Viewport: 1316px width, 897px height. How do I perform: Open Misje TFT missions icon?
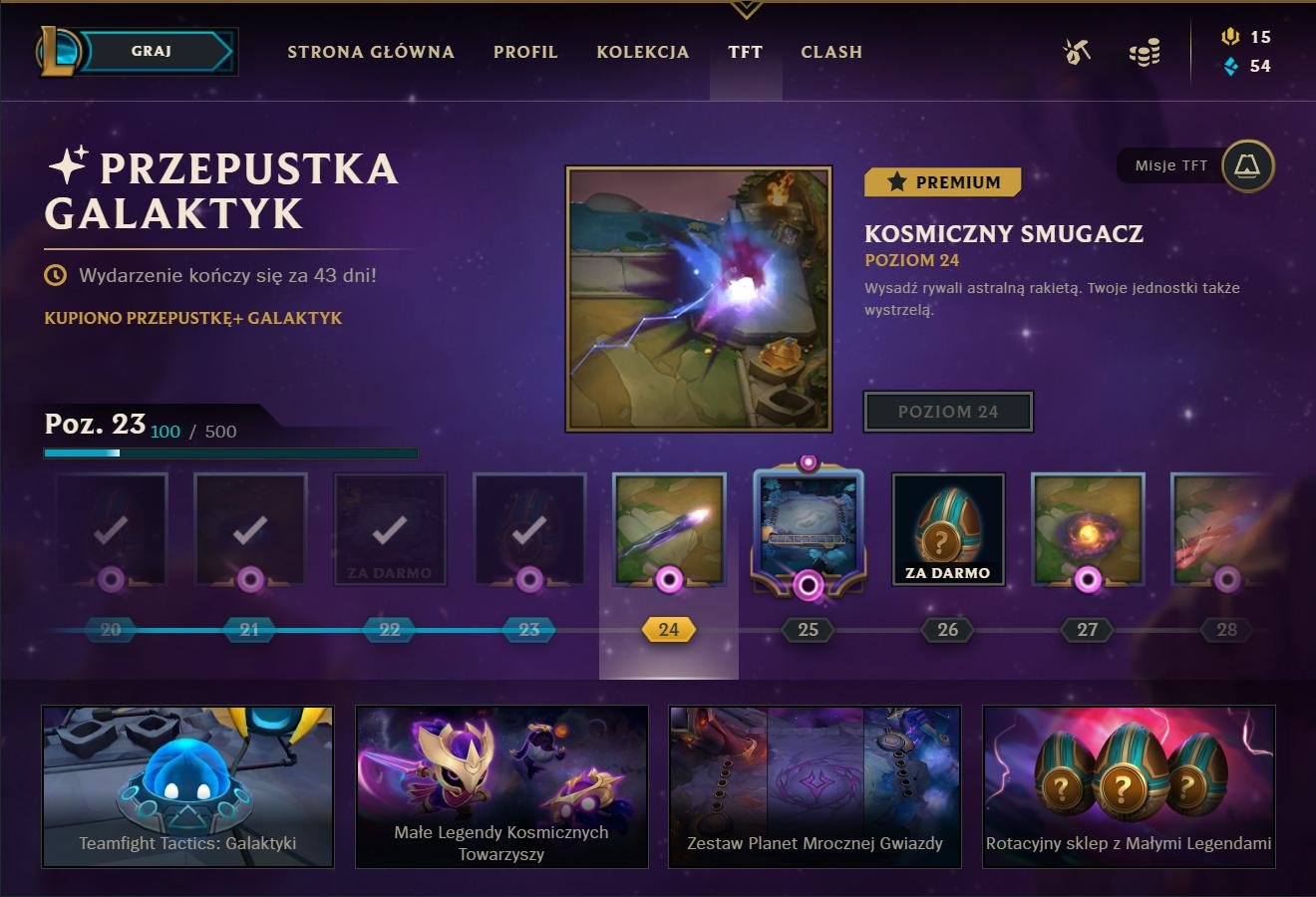(1248, 165)
